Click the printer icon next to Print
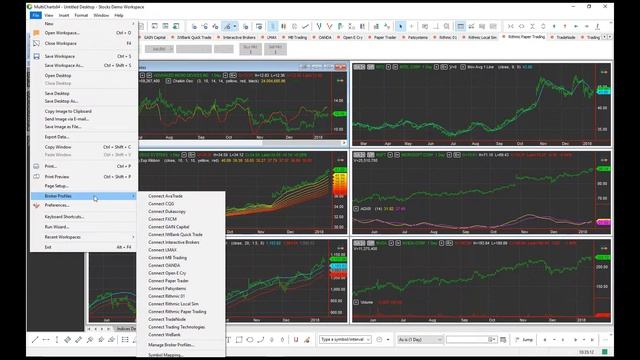The width and height of the screenshot is (640, 360). coord(36,167)
